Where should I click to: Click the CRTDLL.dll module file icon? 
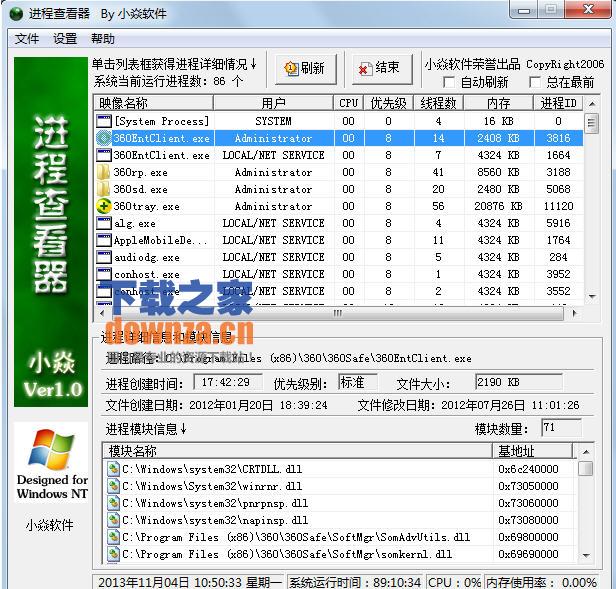coord(113,469)
